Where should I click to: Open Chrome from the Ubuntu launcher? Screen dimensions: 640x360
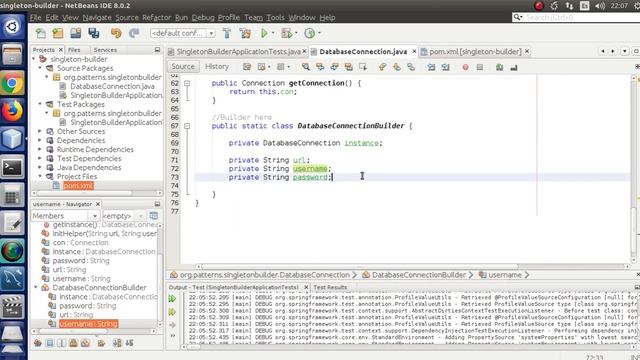12,83
